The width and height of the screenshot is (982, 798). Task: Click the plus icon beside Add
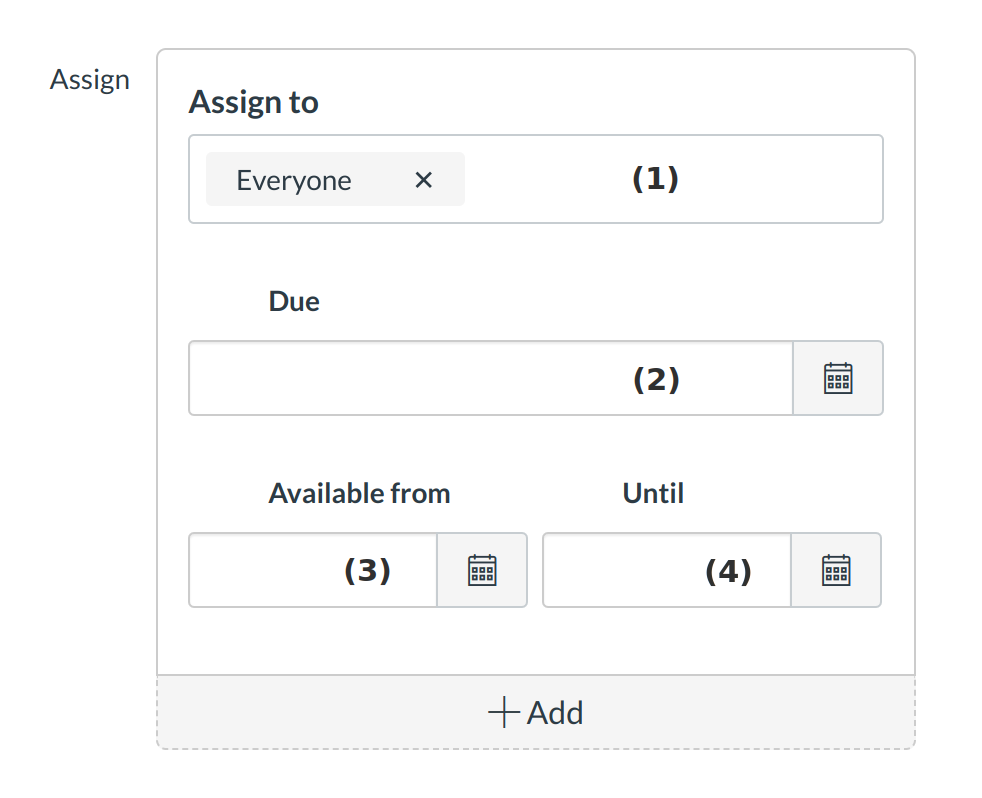point(503,713)
